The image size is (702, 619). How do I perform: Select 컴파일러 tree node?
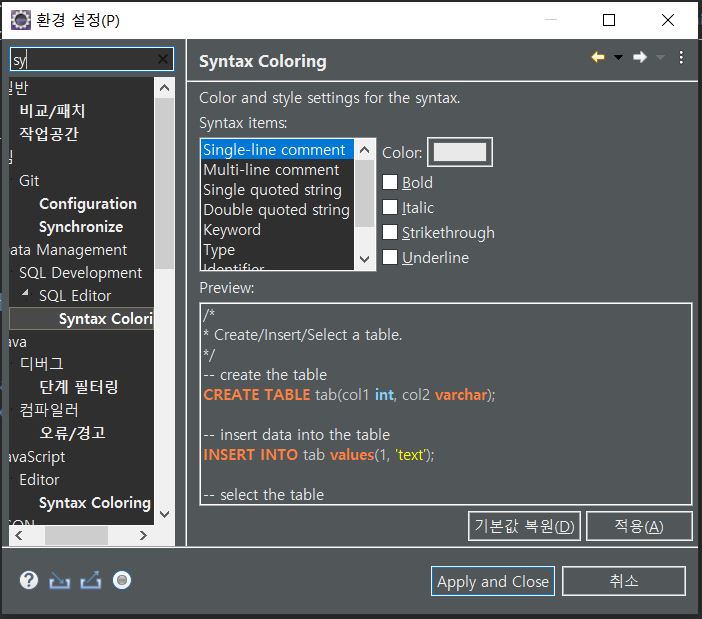click(49, 410)
